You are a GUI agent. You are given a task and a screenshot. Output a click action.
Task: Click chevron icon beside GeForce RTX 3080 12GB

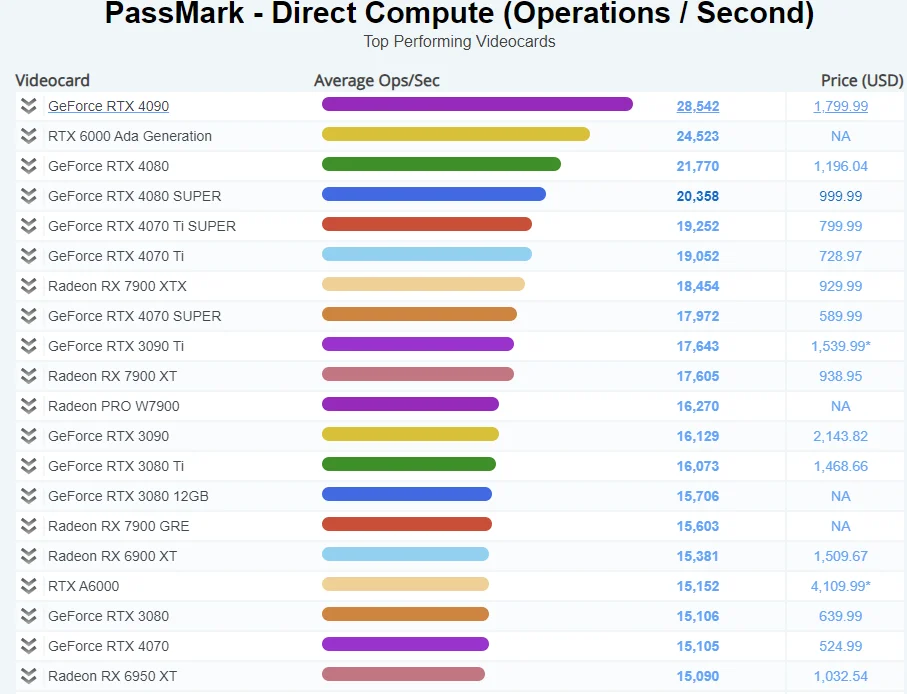pos(28,496)
